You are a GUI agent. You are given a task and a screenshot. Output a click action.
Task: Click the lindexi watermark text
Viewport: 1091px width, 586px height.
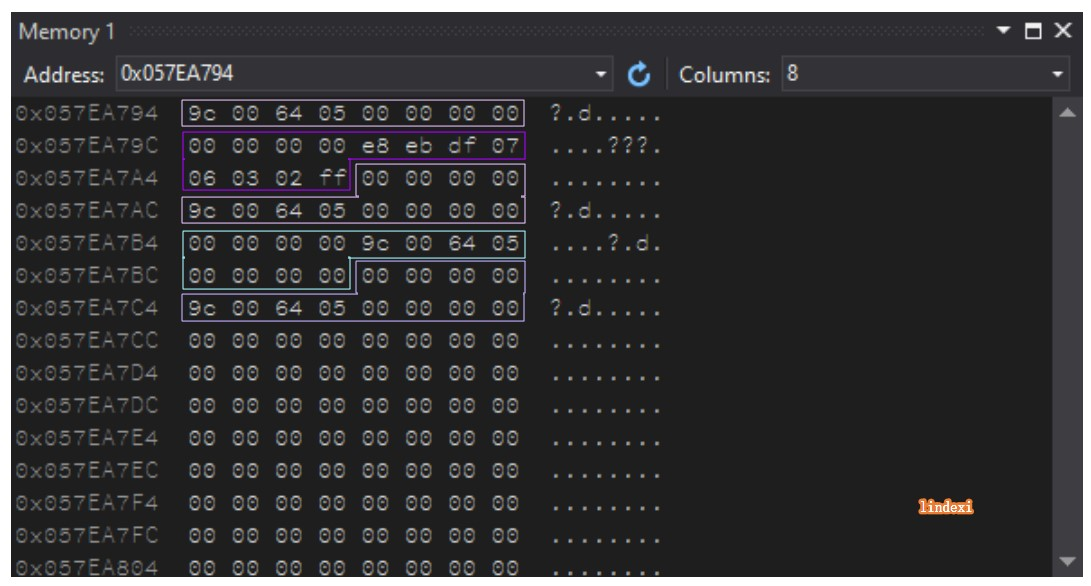pos(946,507)
